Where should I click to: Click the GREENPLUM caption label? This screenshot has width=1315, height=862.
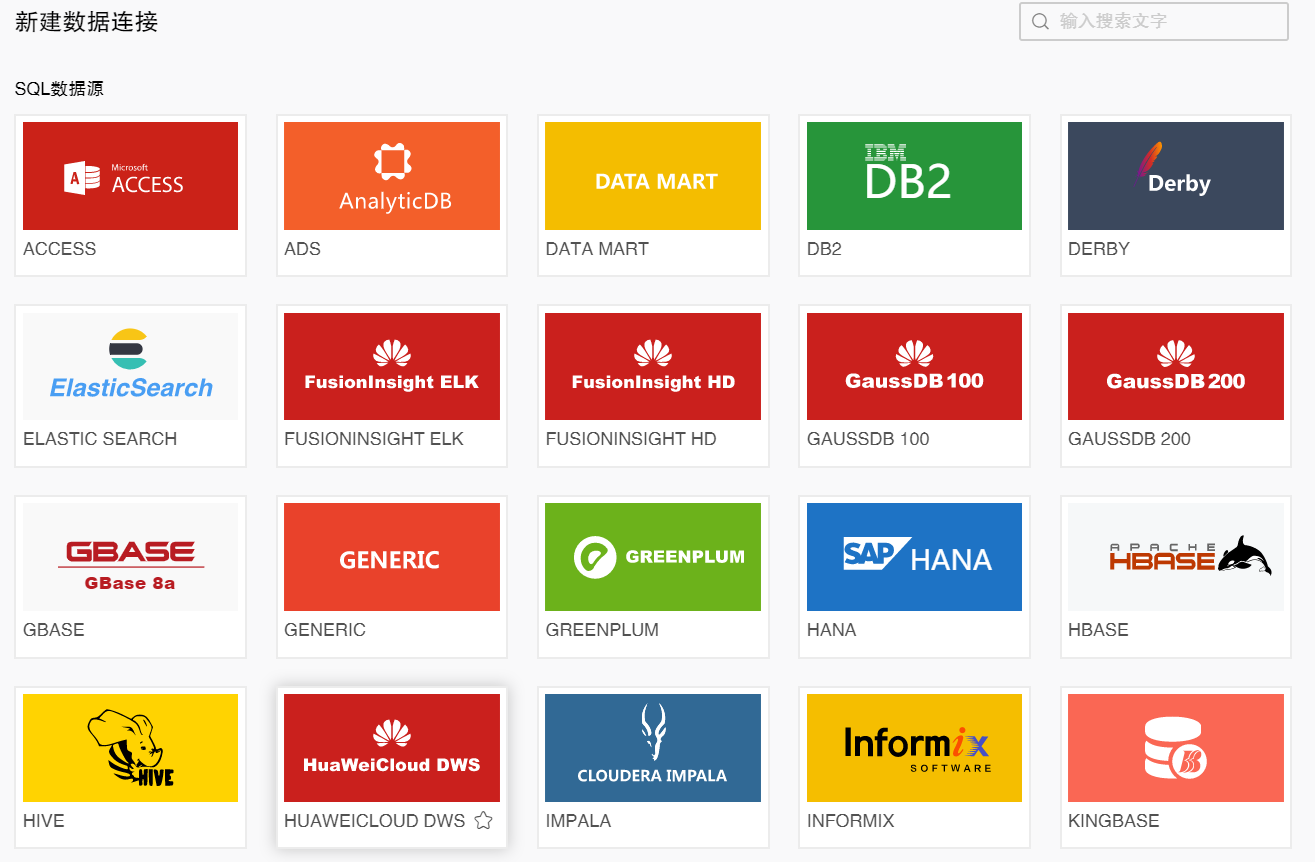point(602,630)
